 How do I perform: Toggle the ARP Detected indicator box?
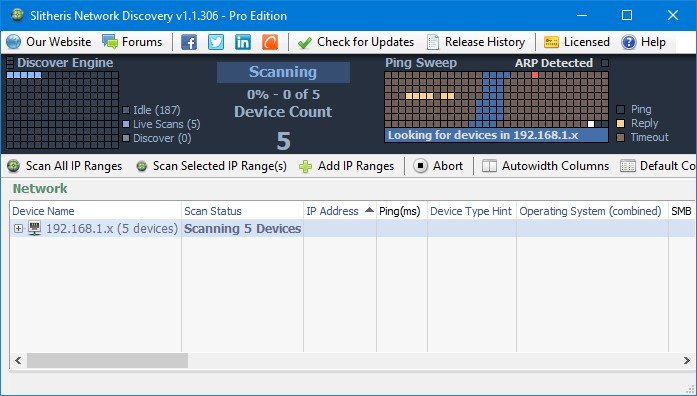605,63
